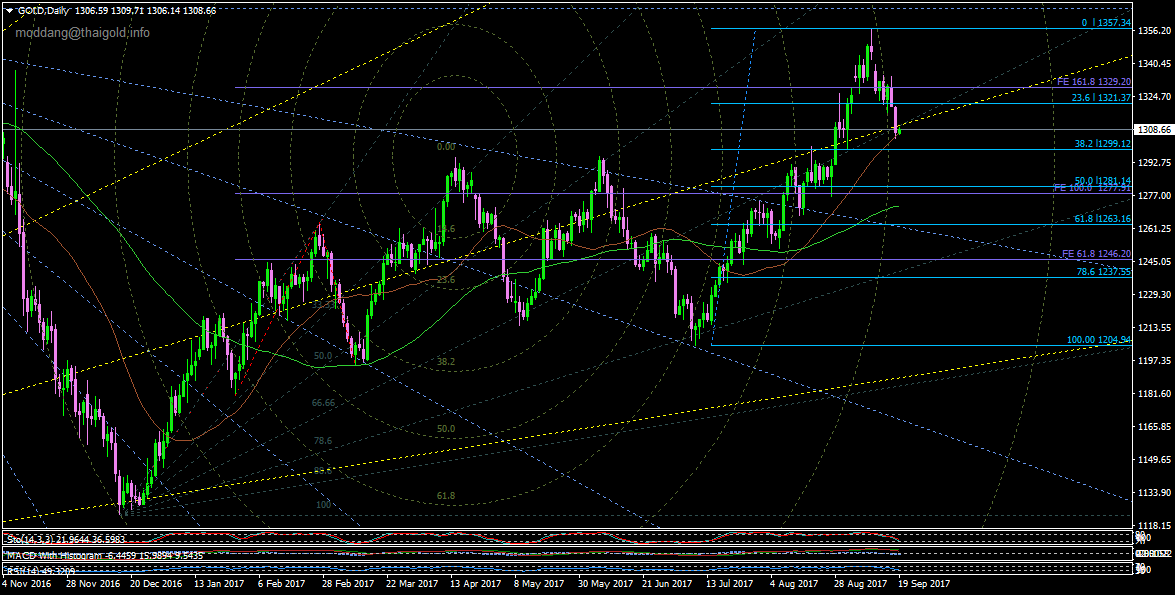This screenshot has height=595, width=1175.
Task: Click the chart menu triangle beside GOLD,Daily
Action: pos(8,11)
